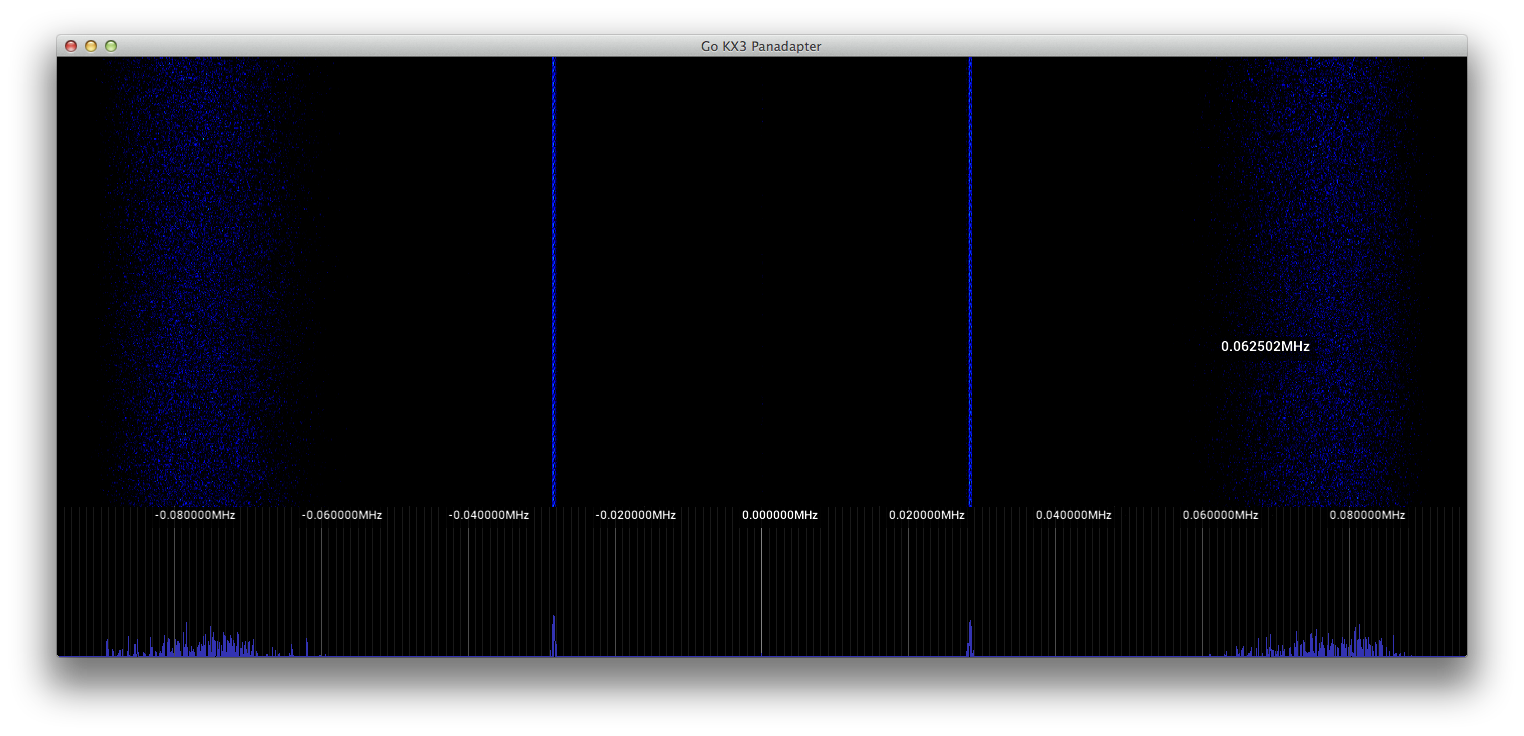Select the -0.060000MHz frequency label
This screenshot has width=1524, height=736.
pyautogui.click(x=342, y=515)
